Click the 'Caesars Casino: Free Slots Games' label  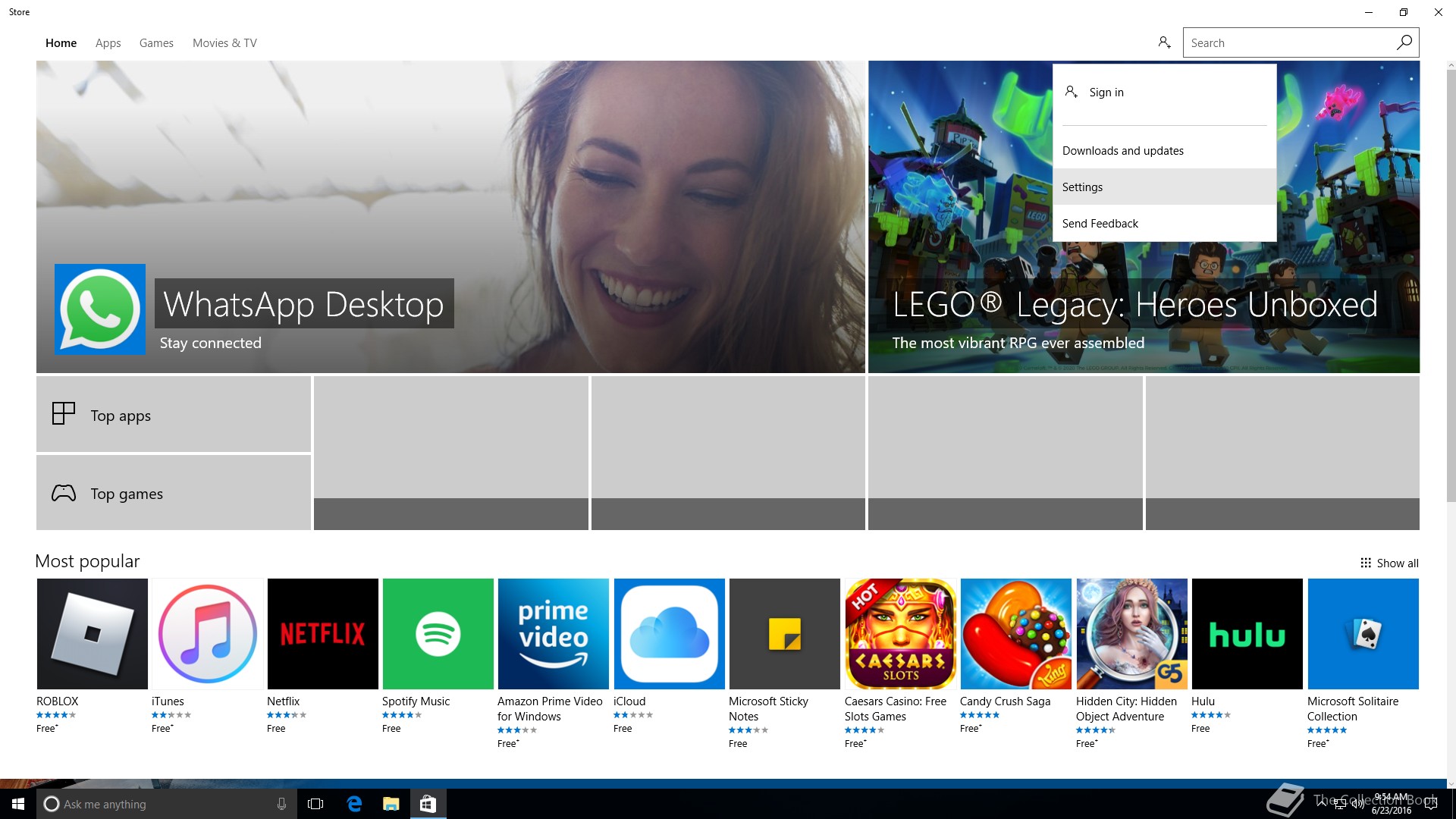point(896,708)
